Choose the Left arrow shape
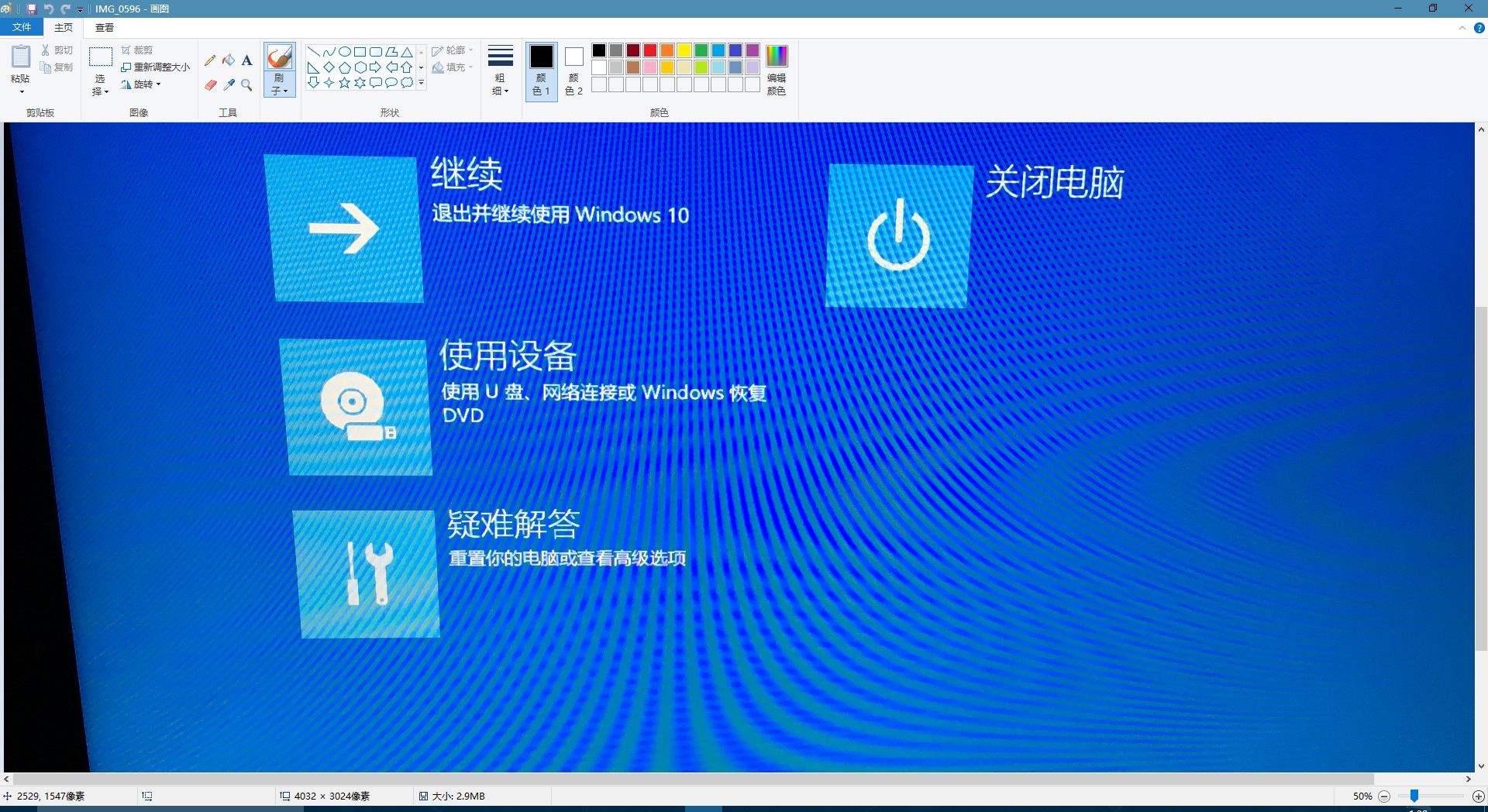The image size is (1488, 812). (x=391, y=67)
